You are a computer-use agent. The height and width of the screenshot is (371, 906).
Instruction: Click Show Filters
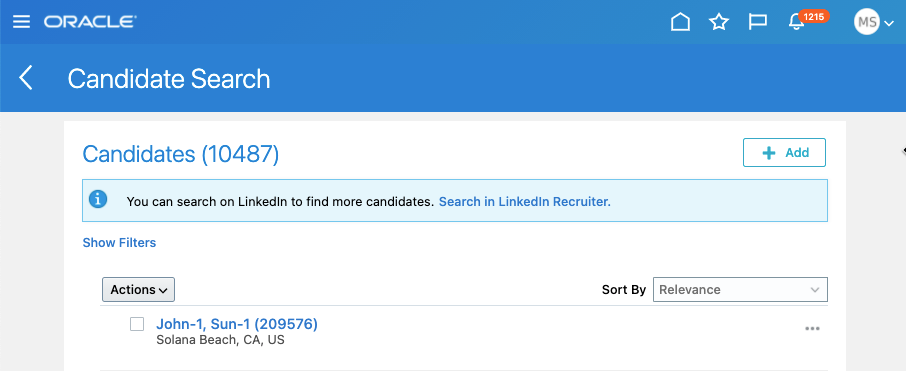(x=119, y=243)
